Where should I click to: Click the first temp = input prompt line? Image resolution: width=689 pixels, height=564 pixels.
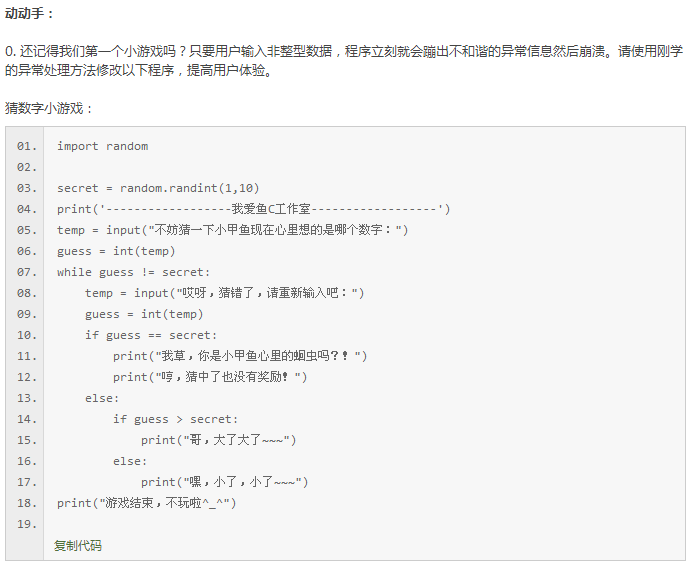coord(232,230)
